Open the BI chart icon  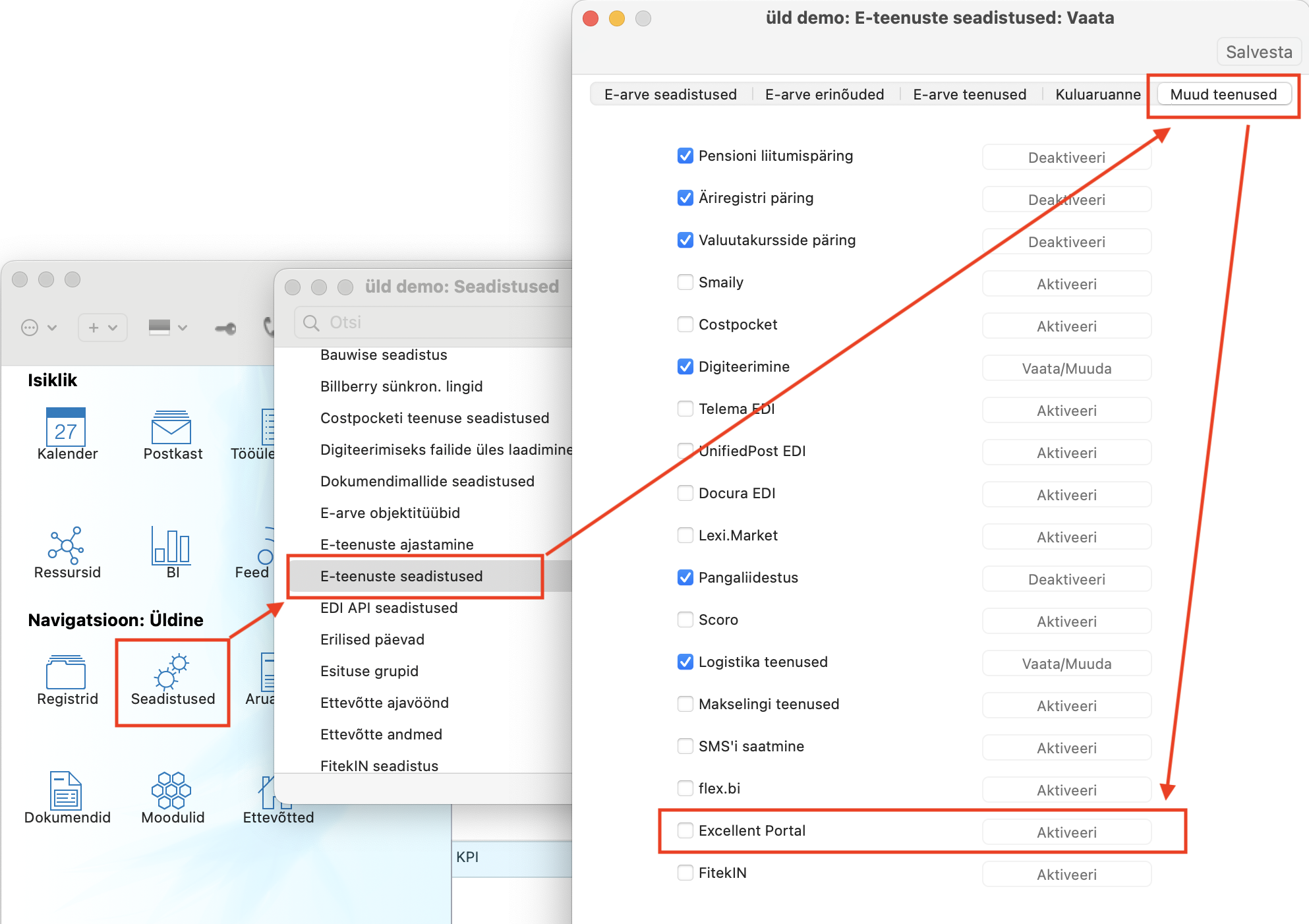(x=171, y=547)
